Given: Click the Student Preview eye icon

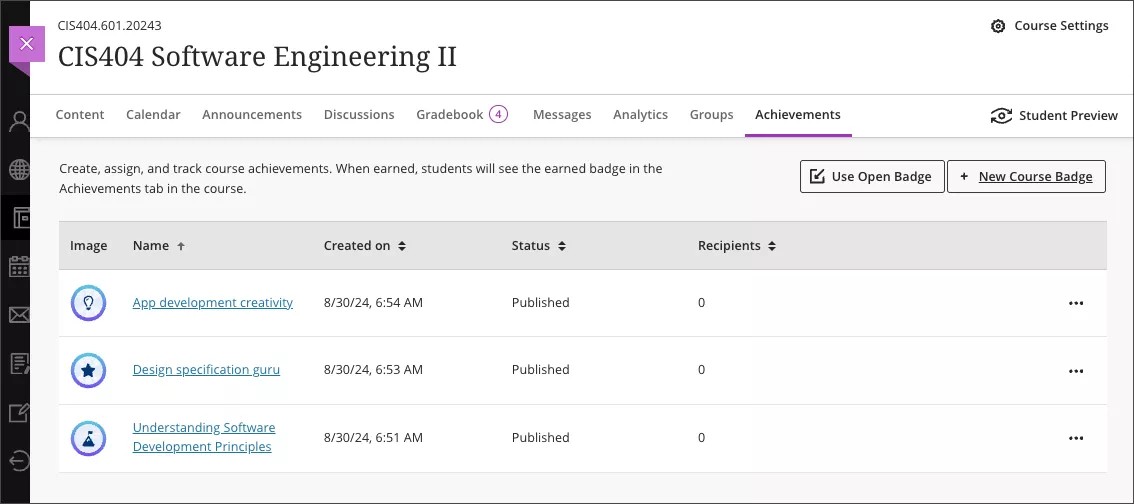Looking at the screenshot, I should (1001, 116).
